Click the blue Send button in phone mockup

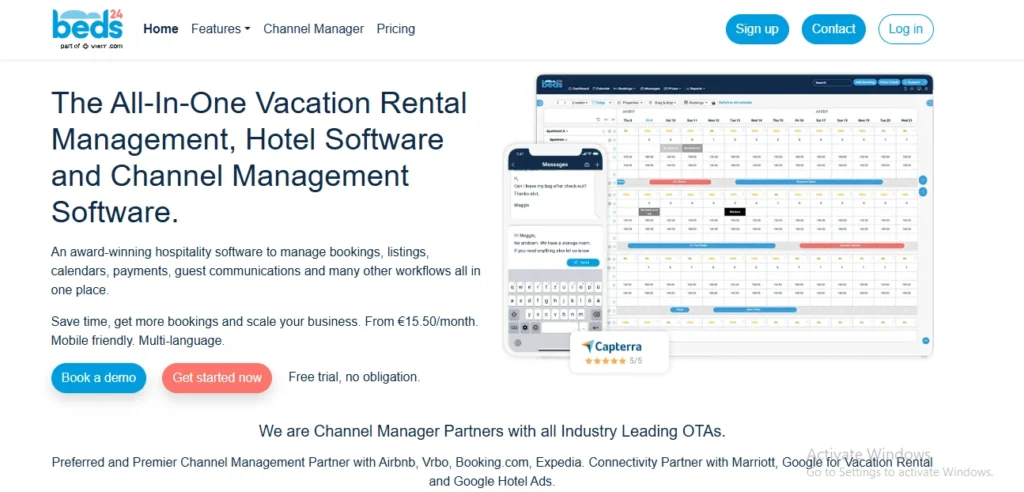coord(583,262)
